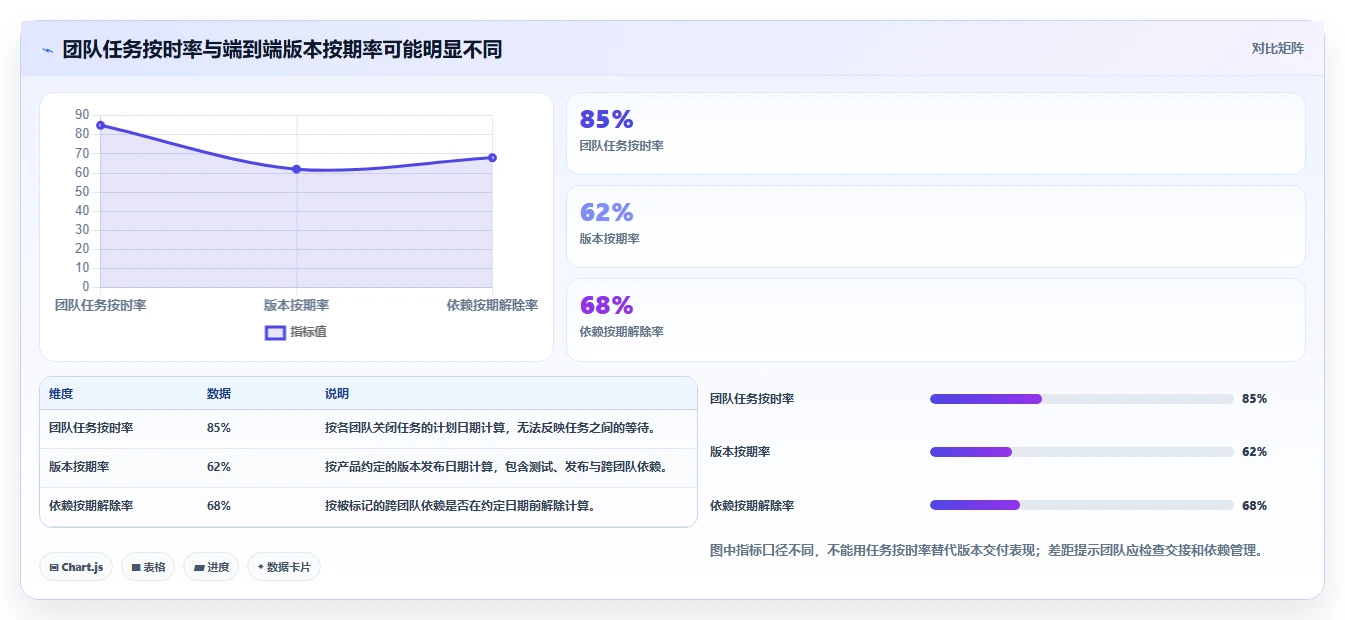Click the 版本按期率 progress bar
The height and width of the screenshot is (620, 1345).
click(x=1082, y=452)
